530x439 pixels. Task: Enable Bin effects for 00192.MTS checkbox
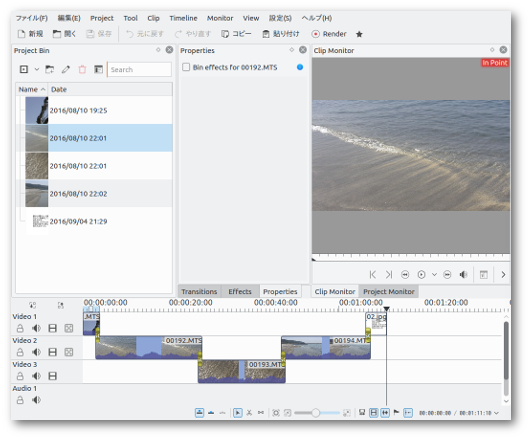[186, 67]
